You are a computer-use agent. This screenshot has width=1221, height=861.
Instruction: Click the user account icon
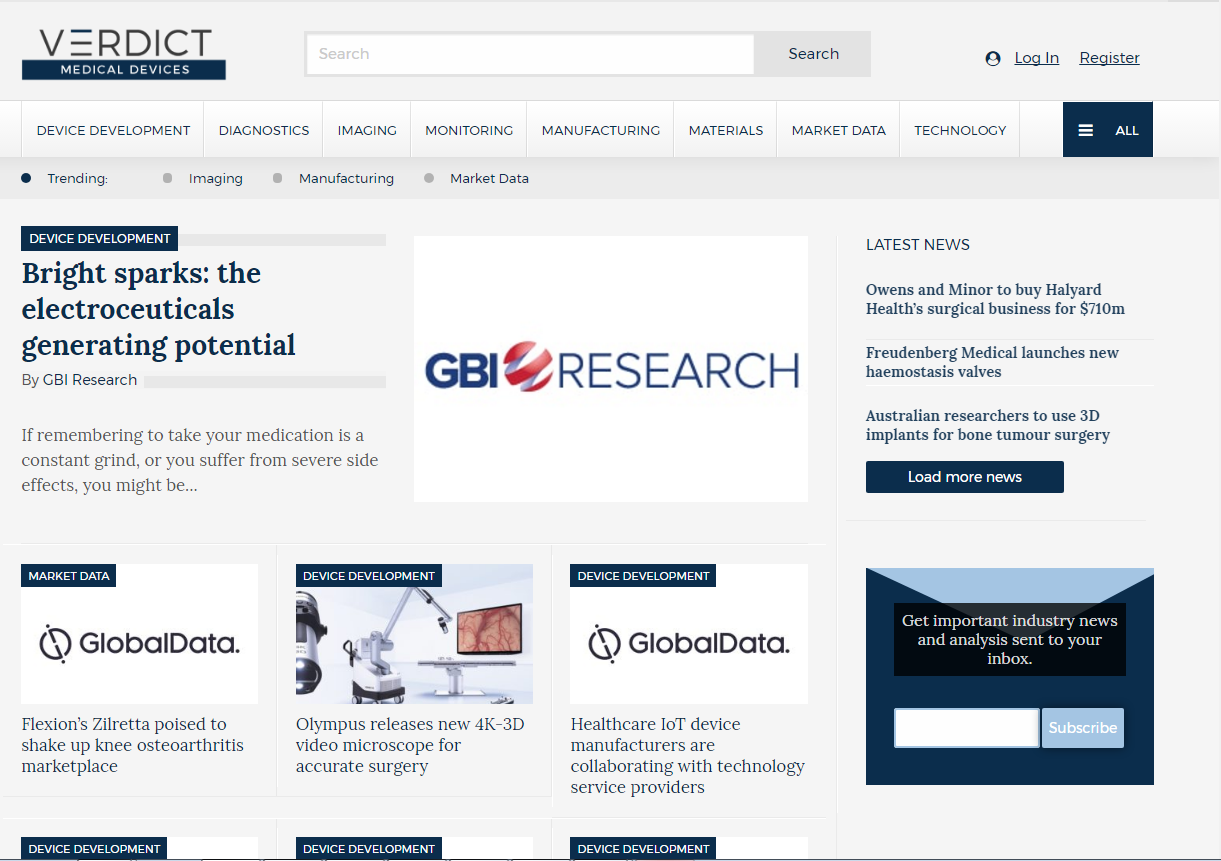point(993,59)
